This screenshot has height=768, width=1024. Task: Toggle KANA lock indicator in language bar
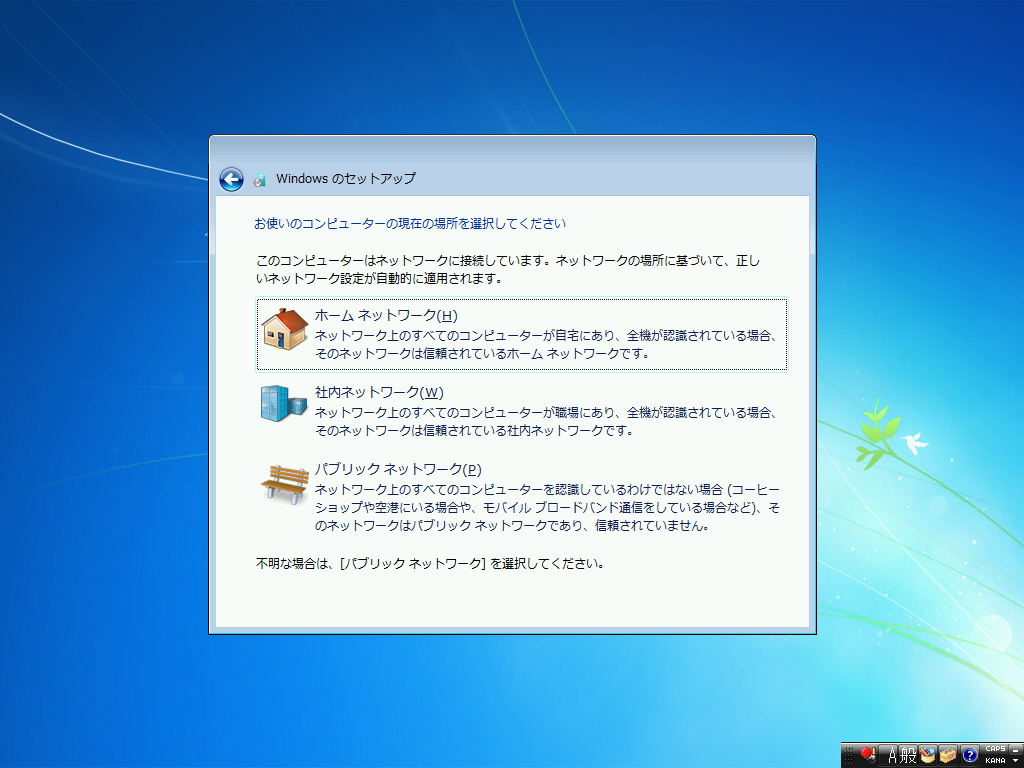(995, 760)
